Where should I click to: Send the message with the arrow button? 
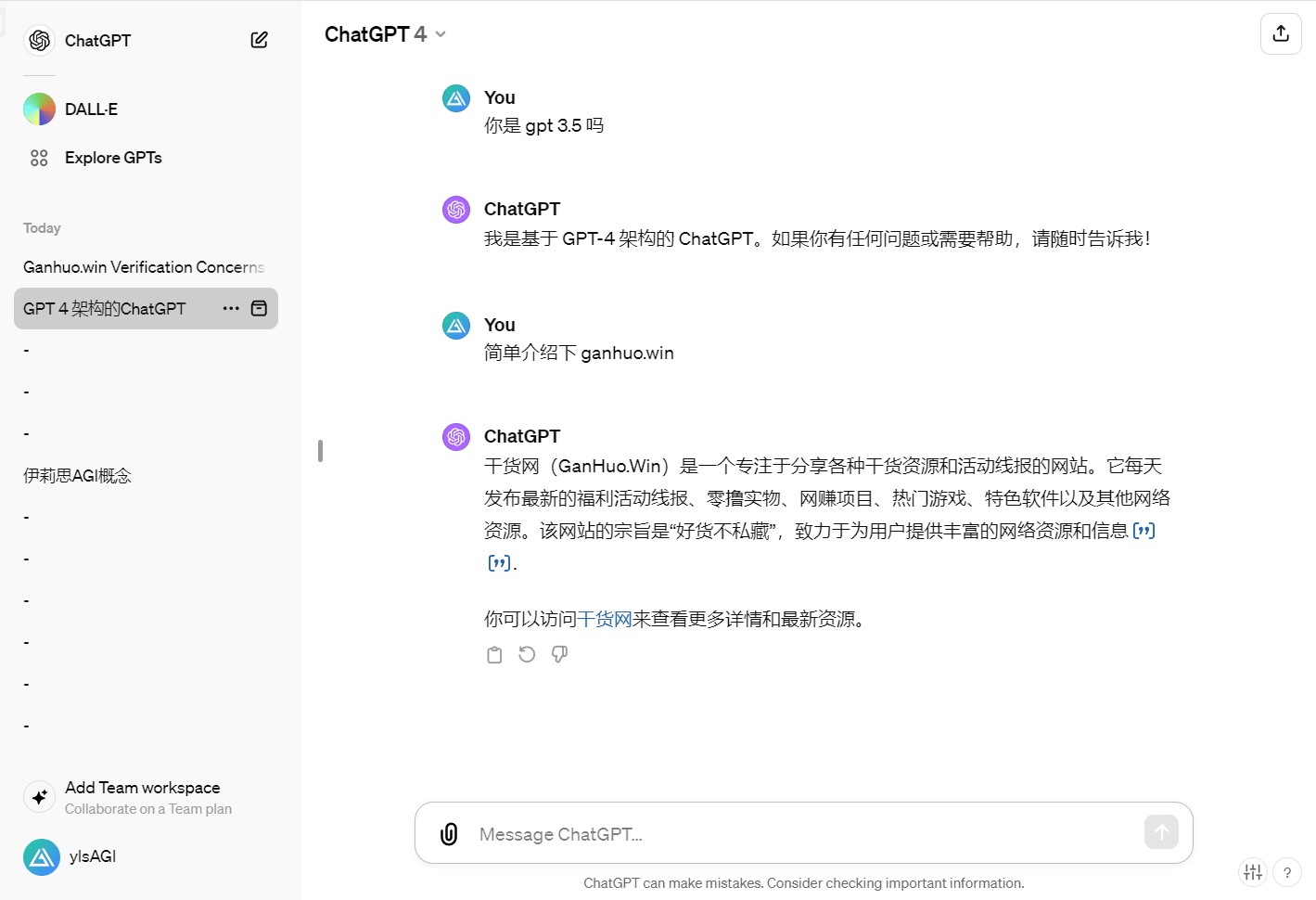[1161, 832]
